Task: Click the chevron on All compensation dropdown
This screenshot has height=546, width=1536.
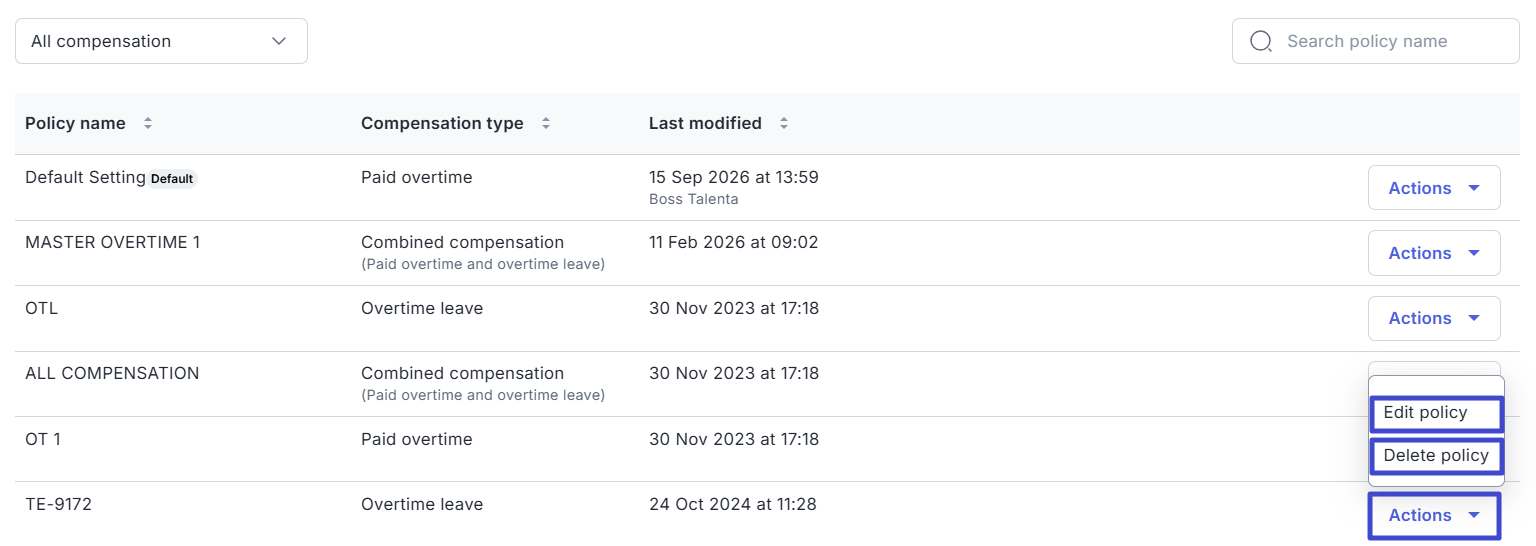Action: pos(279,41)
